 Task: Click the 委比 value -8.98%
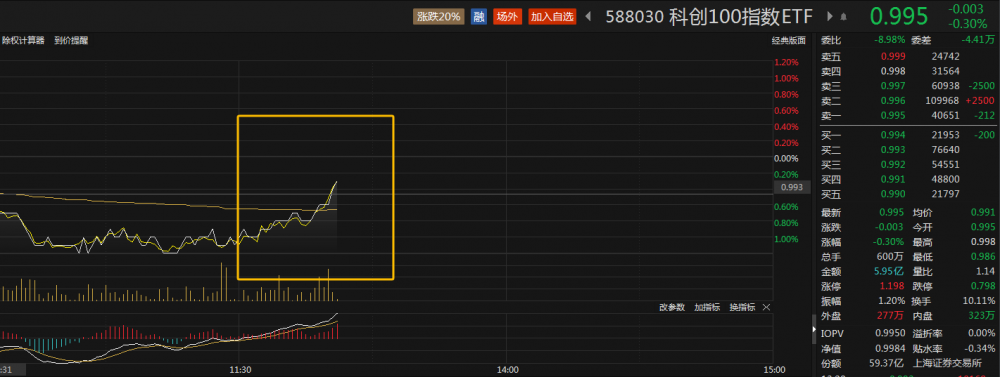tap(890, 40)
